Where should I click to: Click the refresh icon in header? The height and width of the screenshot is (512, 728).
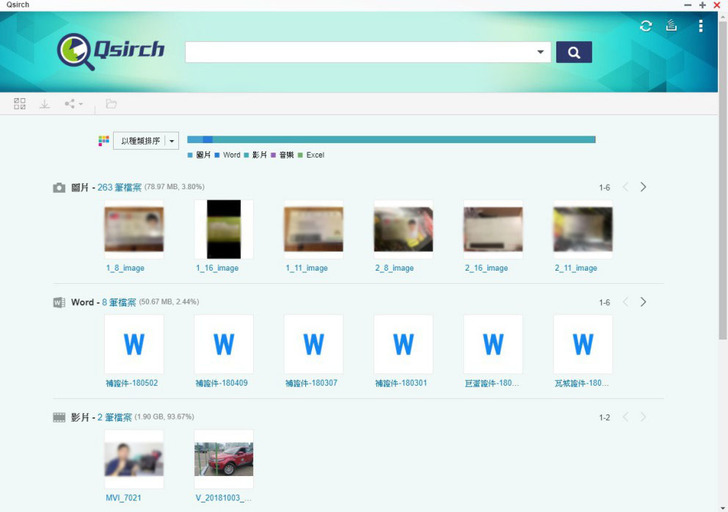646,26
